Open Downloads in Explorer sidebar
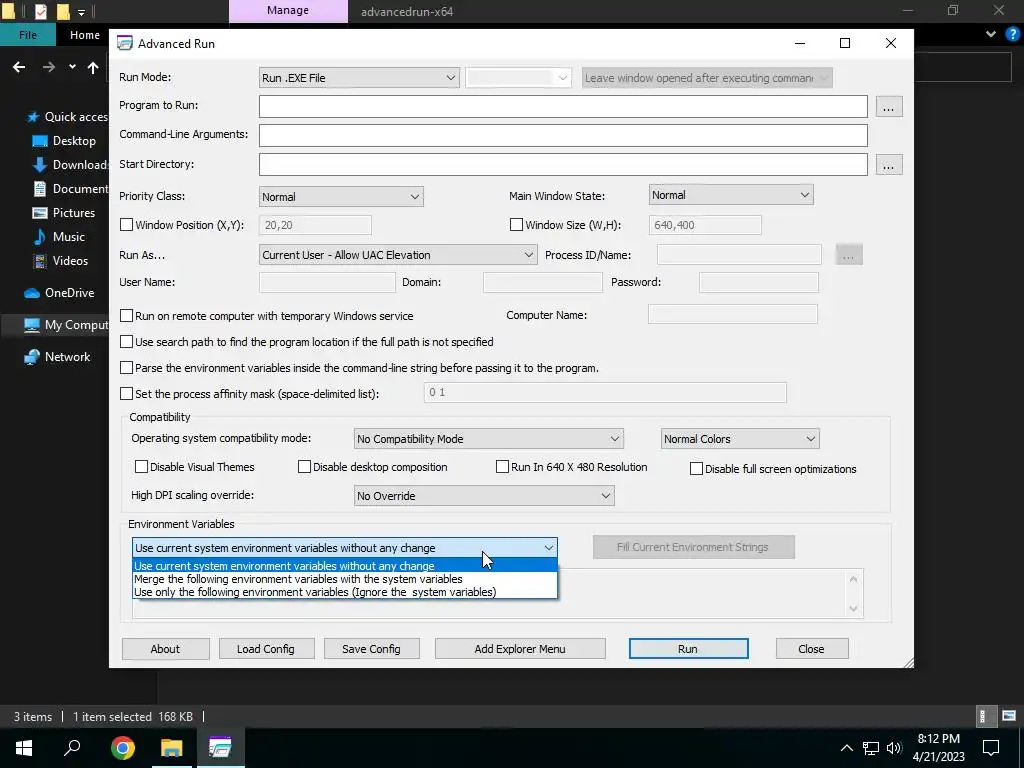The image size is (1024, 768). (71, 165)
